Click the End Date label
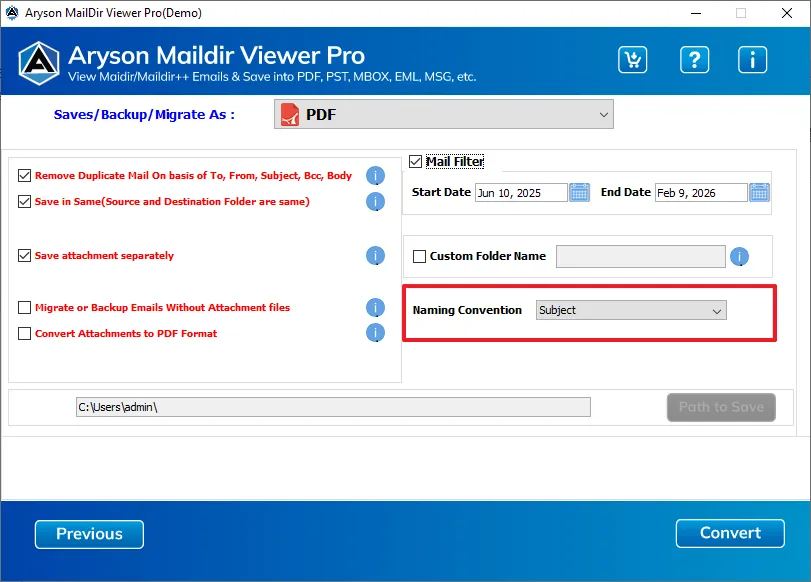 tap(626, 192)
